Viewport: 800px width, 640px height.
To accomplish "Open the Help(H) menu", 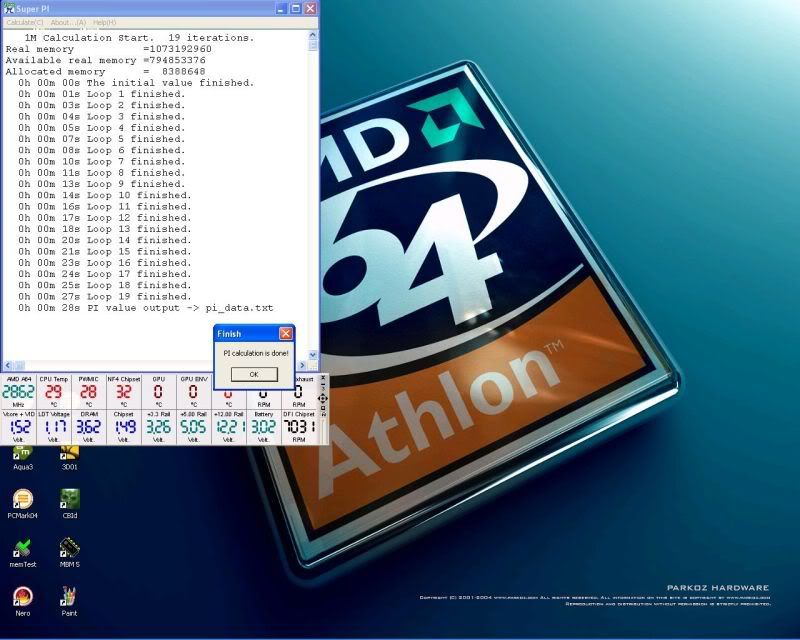I will tap(105, 22).
